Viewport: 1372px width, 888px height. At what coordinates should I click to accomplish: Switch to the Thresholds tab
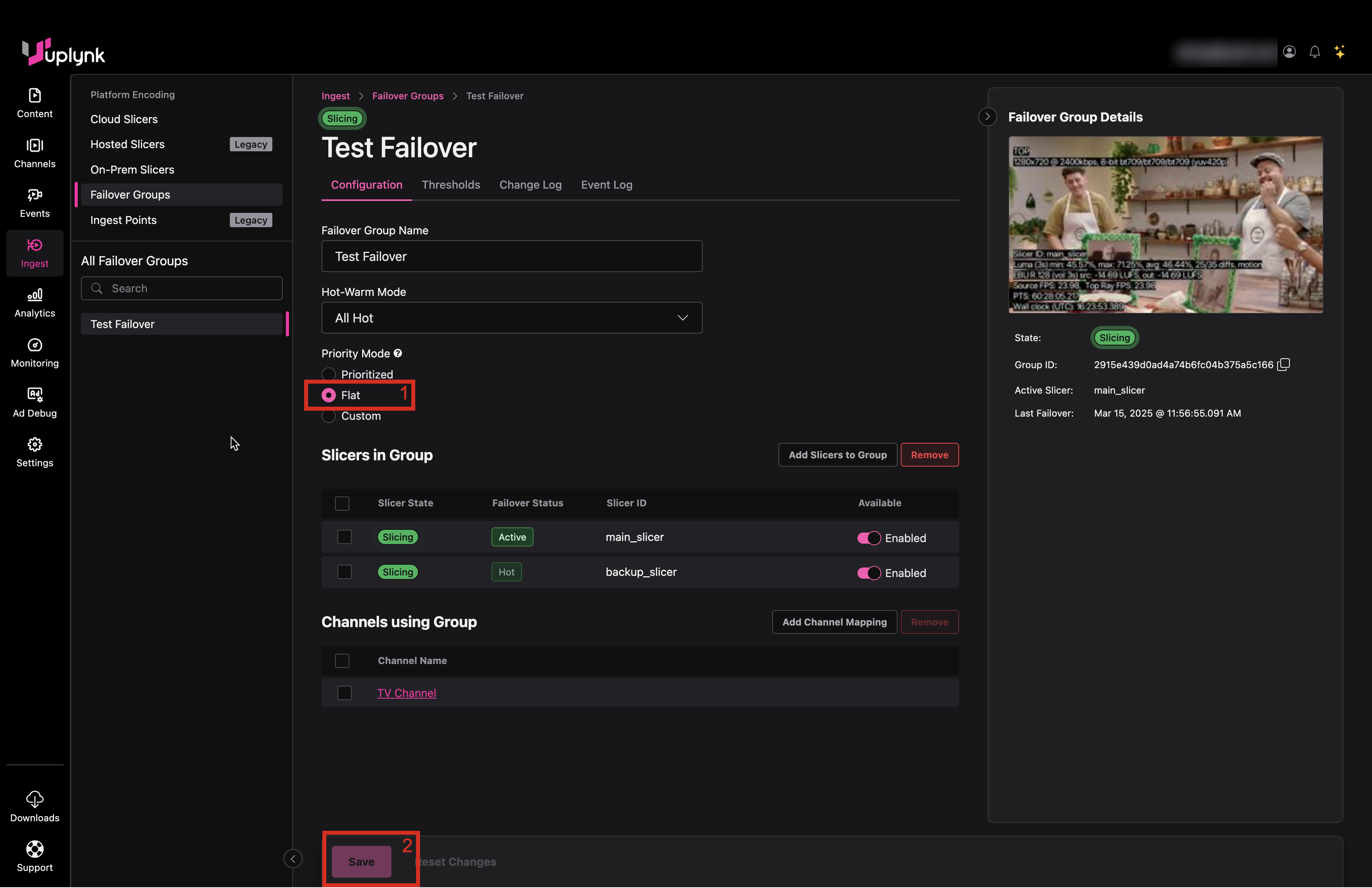coord(451,185)
